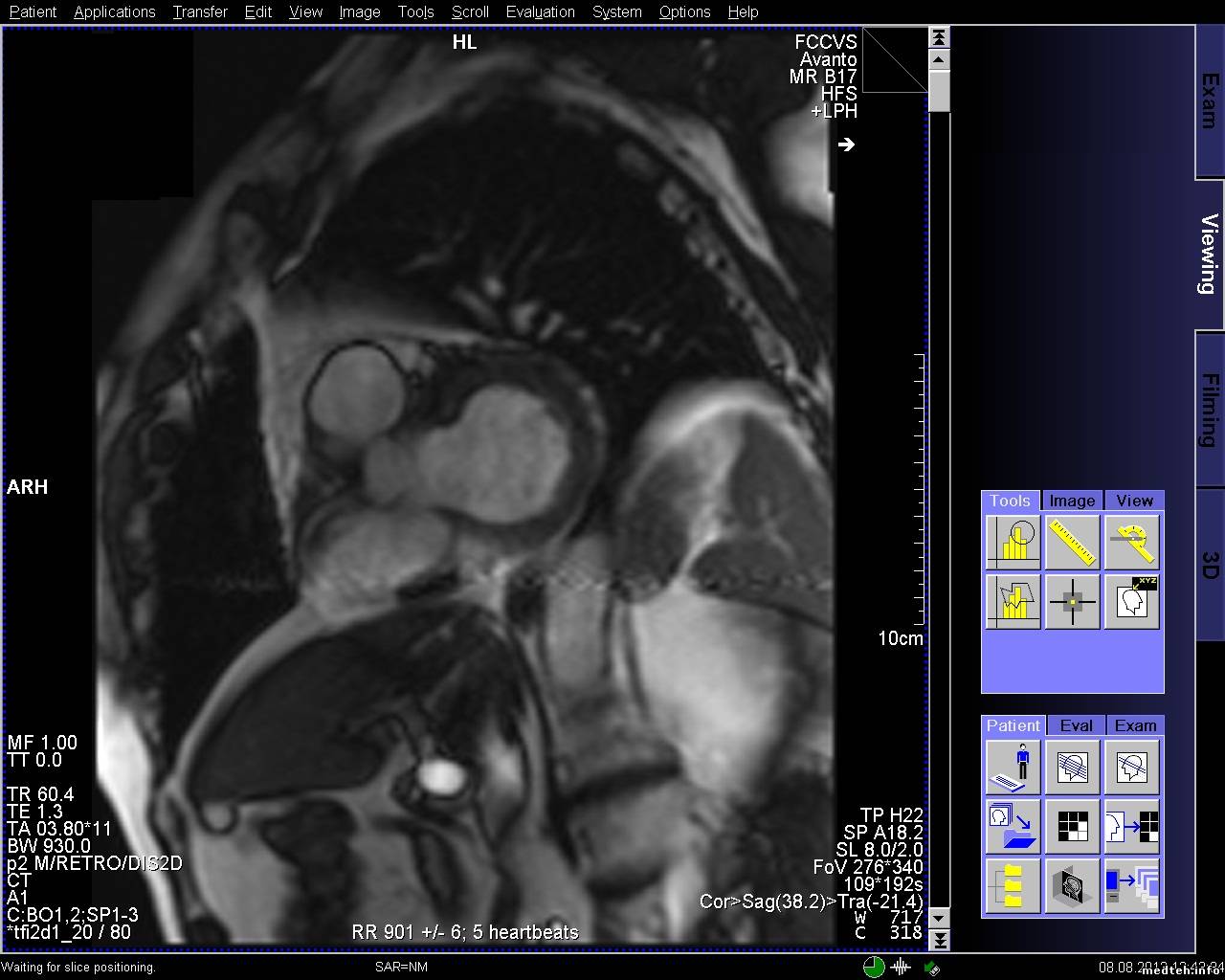Click the XYZ head position tool
Image resolution: width=1225 pixels, height=980 pixels.
pos(1132,602)
